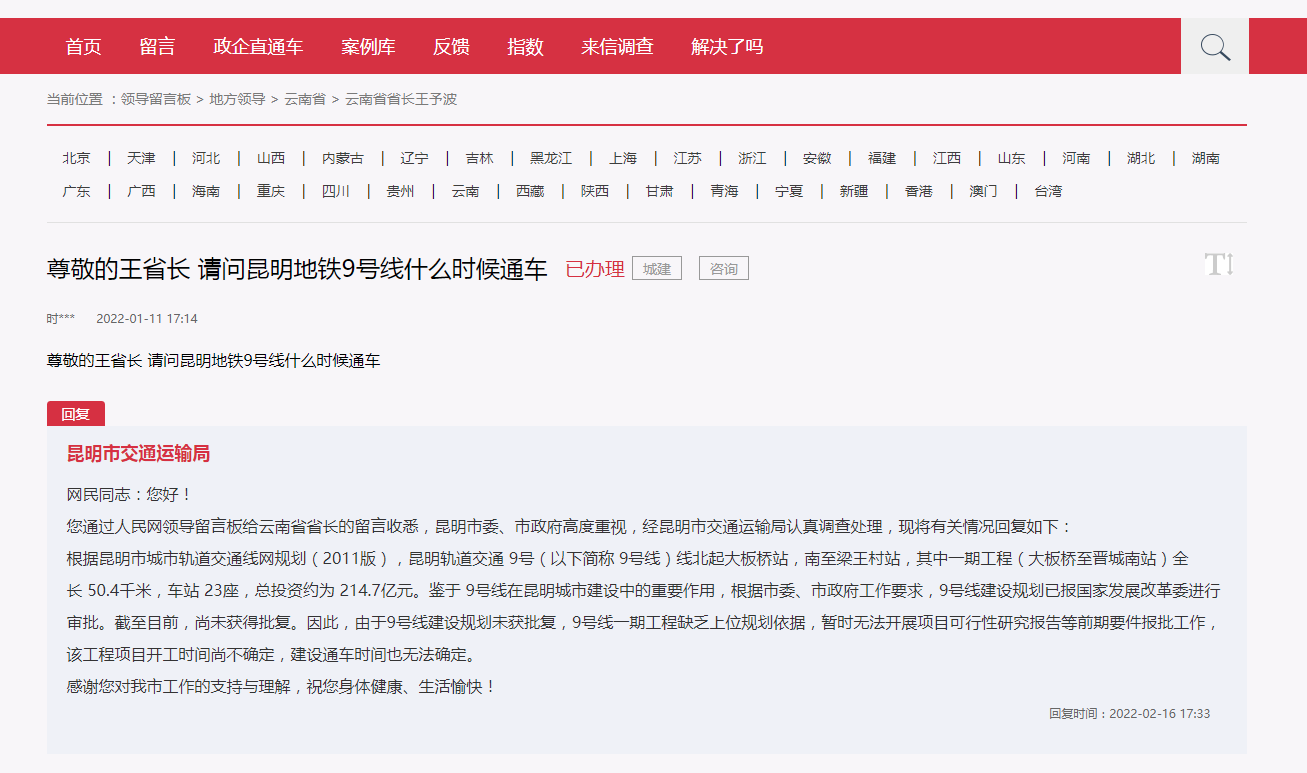Screen dimensions: 1307x773
Task: Toggle the font size icon
Action: (1220, 265)
